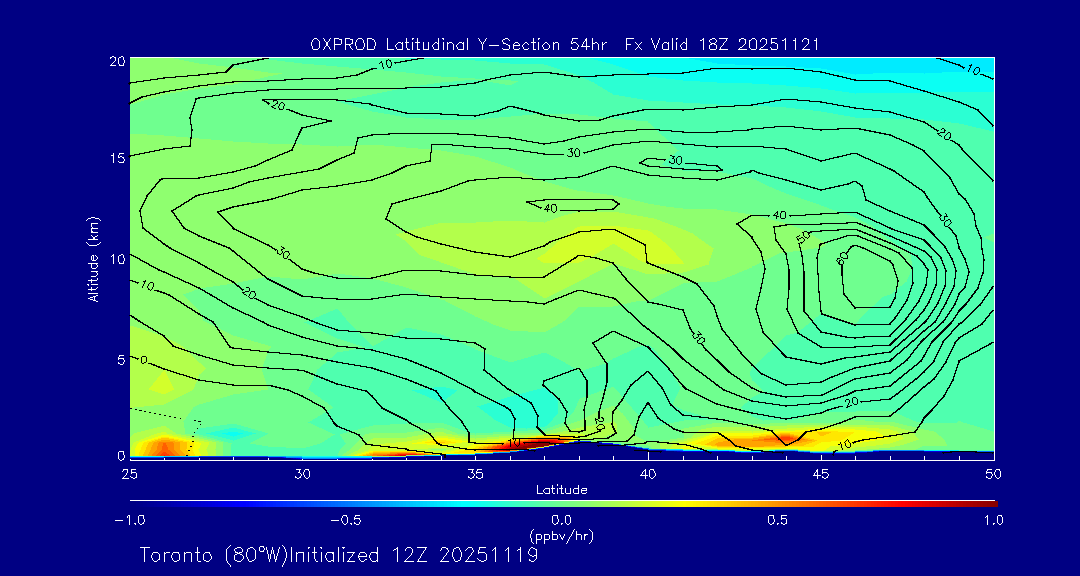Click the 60 contour label in the plot

click(842, 256)
